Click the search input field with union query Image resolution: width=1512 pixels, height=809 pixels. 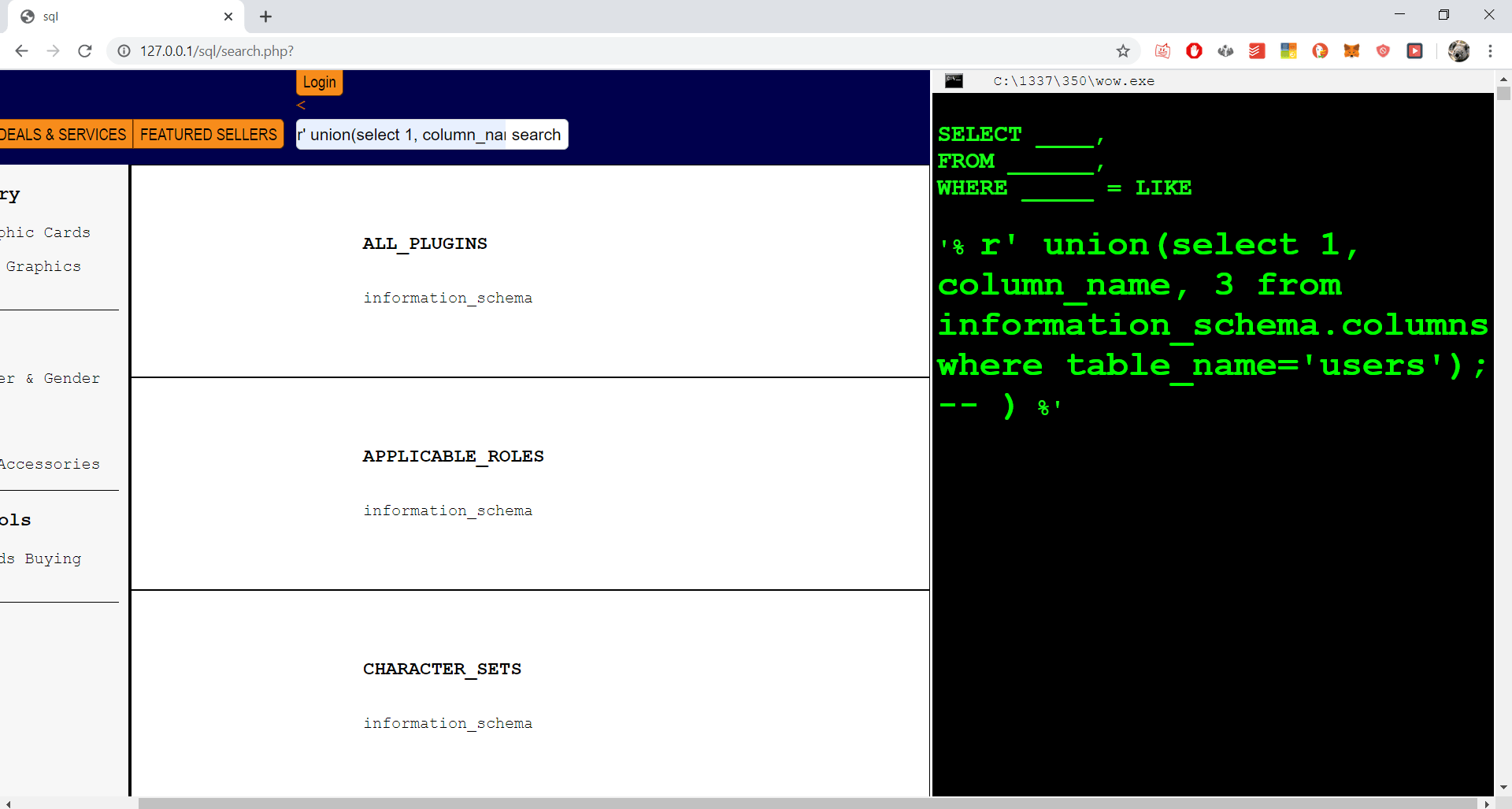[402, 134]
